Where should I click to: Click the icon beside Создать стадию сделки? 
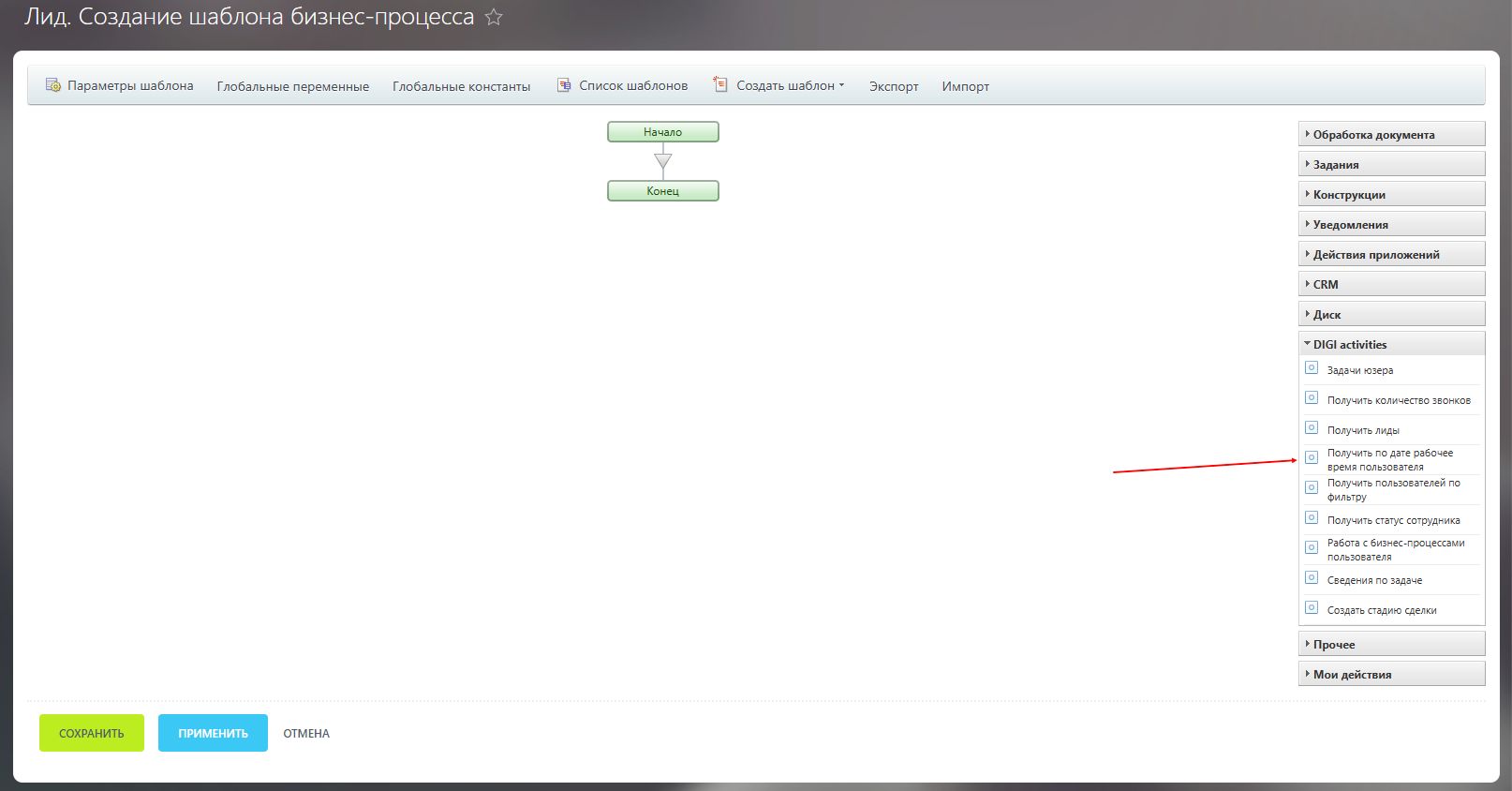pyautogui.click(x=1312, y=607)
